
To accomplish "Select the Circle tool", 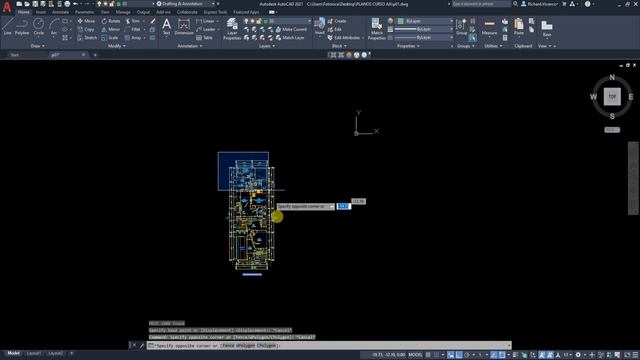I will (x=38, y=27).
